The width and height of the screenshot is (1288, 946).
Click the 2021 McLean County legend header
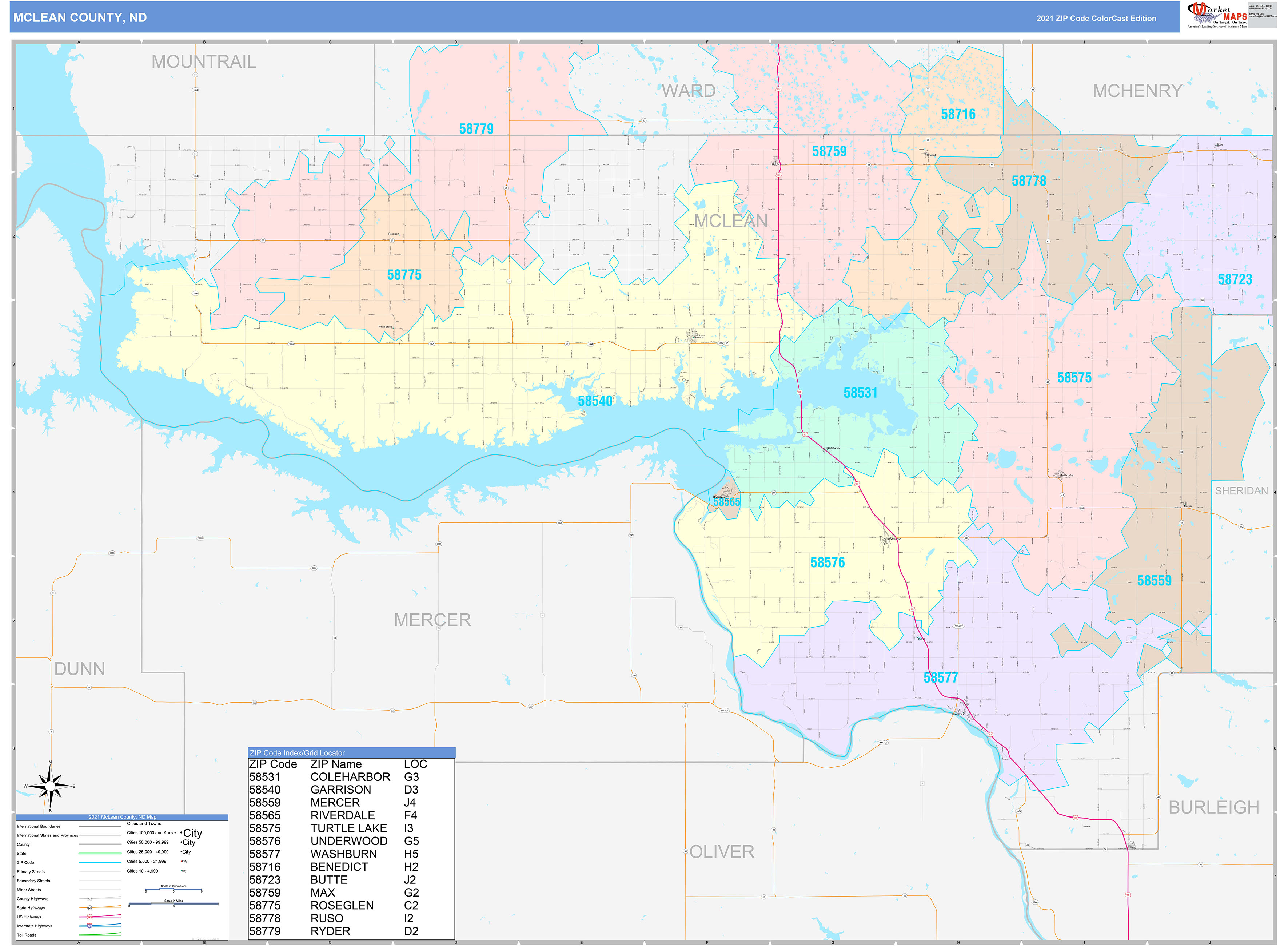[122, 817]
